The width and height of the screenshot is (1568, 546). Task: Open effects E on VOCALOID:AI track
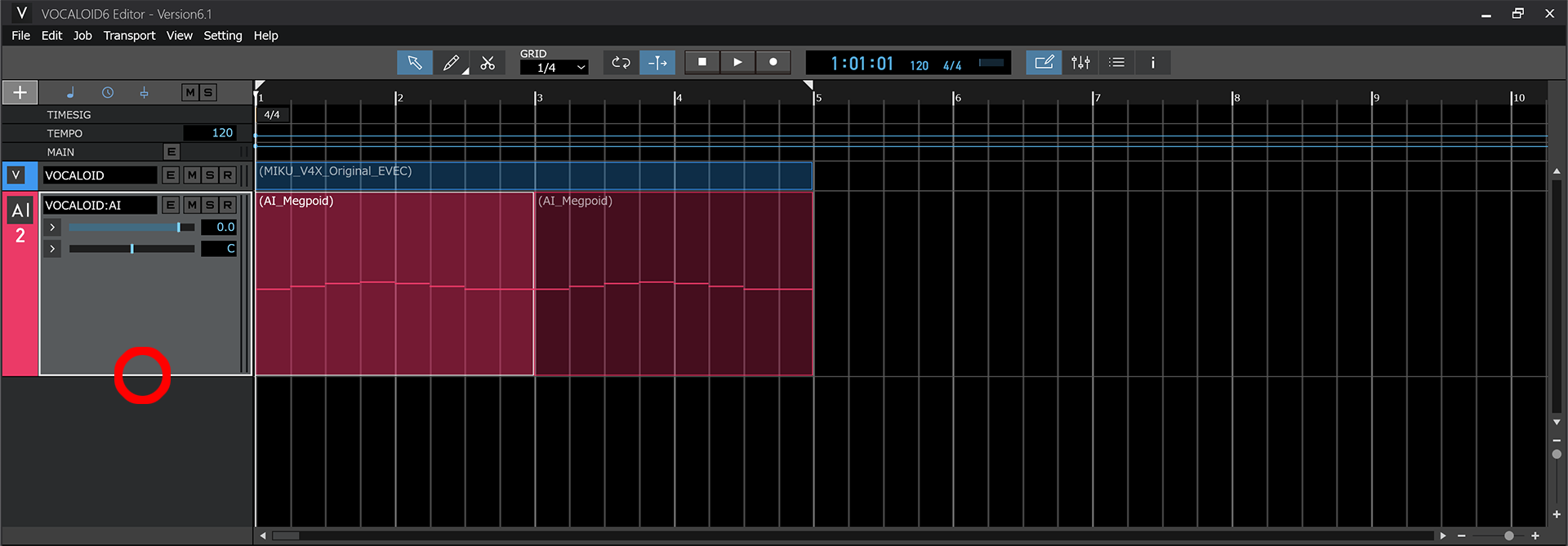pyautogui.click(x=170, y=206)
